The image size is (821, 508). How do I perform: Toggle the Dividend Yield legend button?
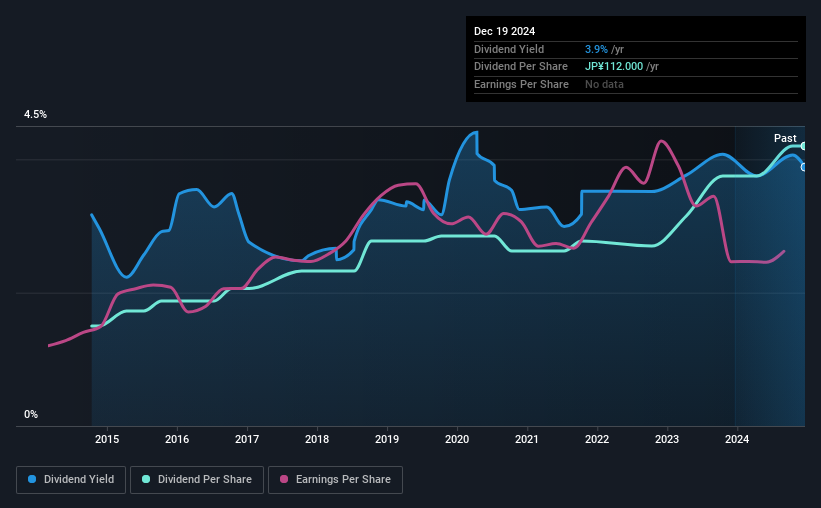(71, 480)
